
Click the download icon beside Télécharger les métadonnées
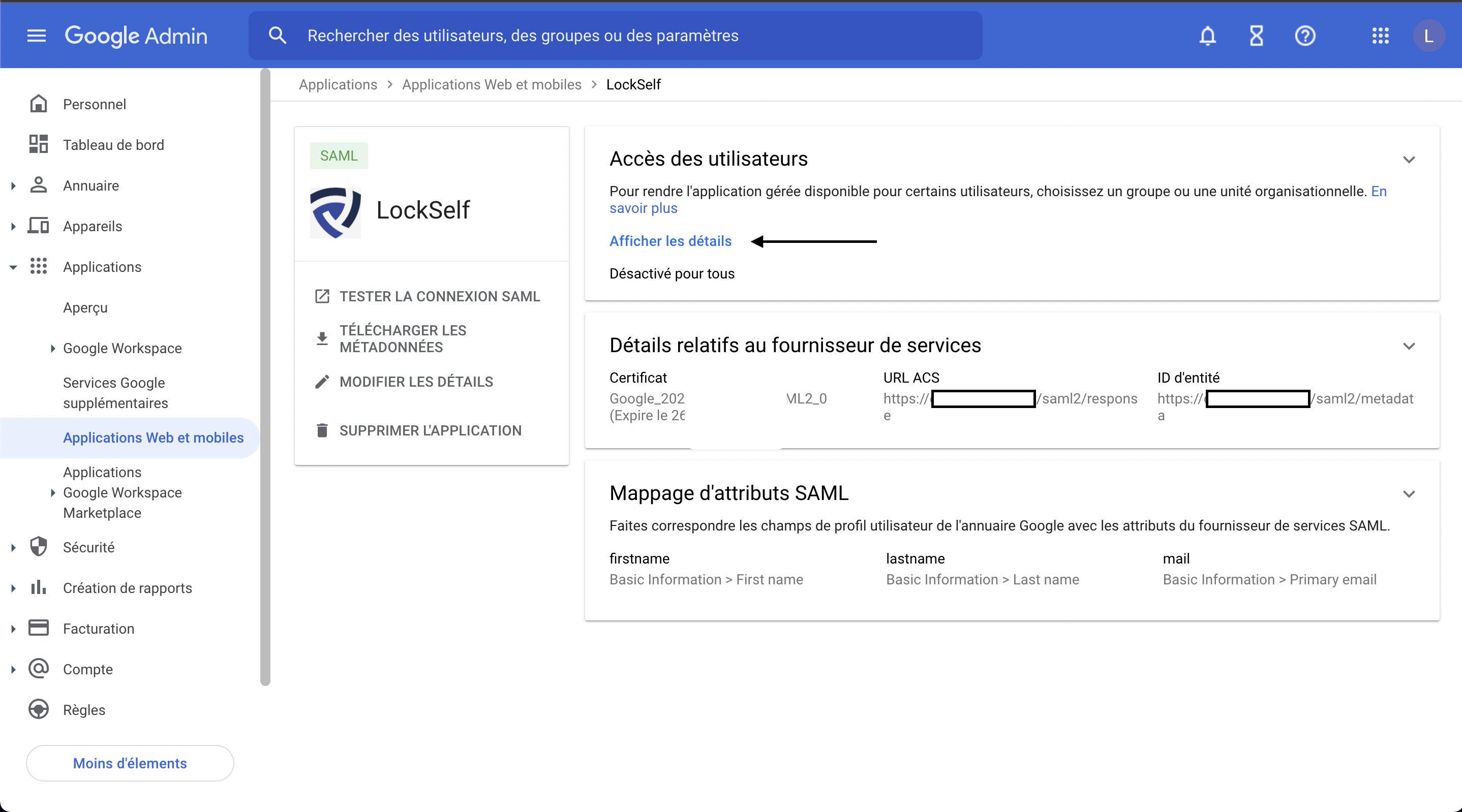point(322,339)
